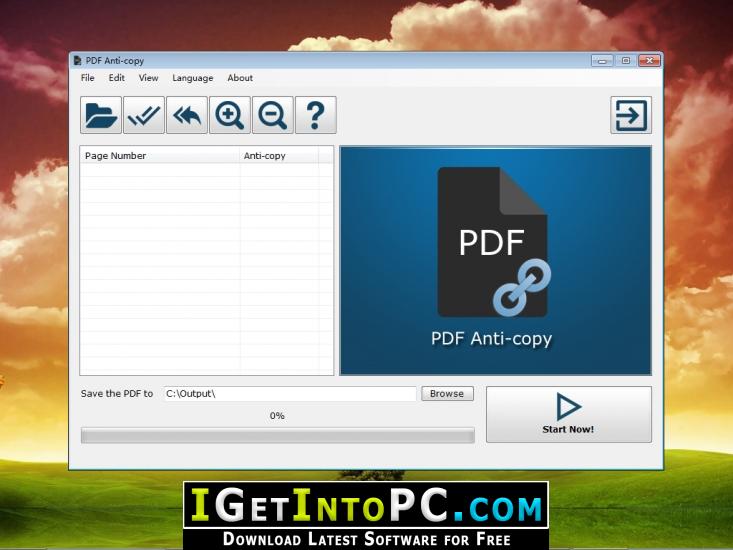Image resolution: width=733 pixels, height=550 pixels.
Task: Open the File menu
Action: coord(87,78)
